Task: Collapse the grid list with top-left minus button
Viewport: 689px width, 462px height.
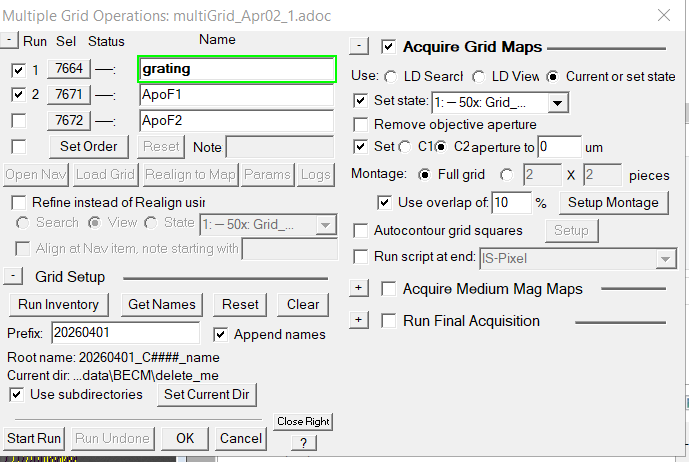Action: pos(9,40)
